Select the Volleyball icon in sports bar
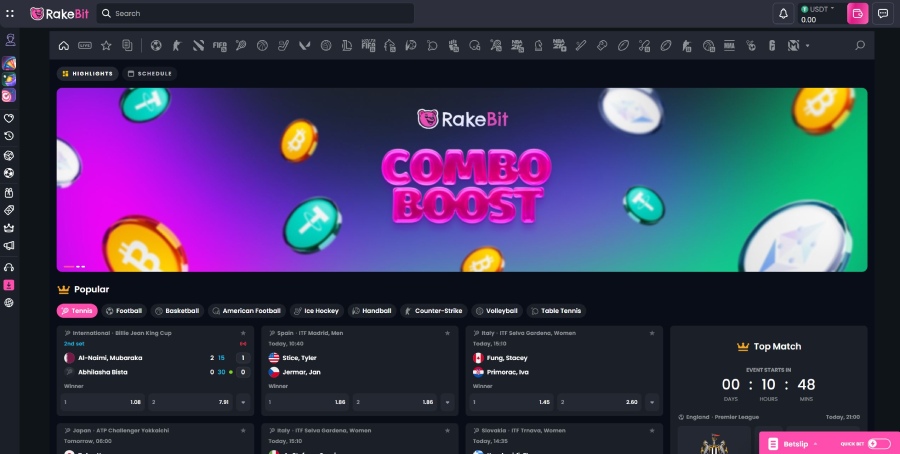Screen dimensions: 900x454 click(x=326, y=45)
